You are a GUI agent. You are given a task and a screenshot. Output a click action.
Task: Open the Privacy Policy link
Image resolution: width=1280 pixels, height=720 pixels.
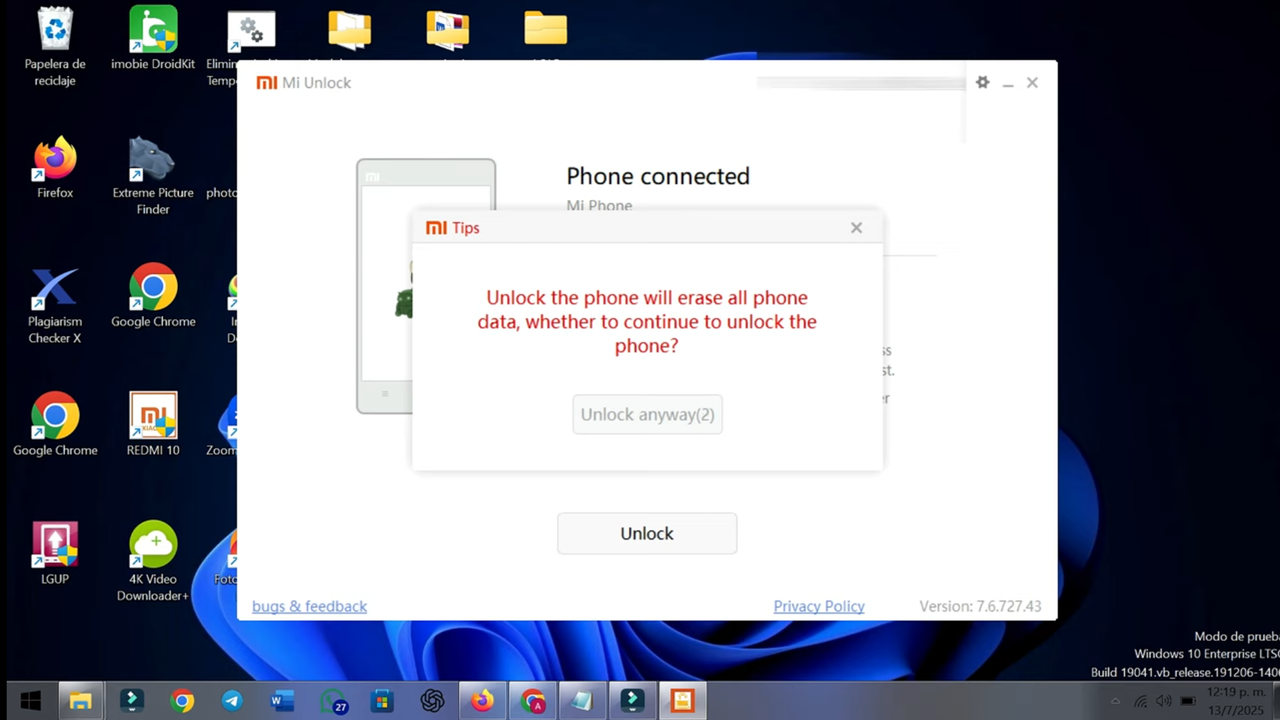click(819, 606)
